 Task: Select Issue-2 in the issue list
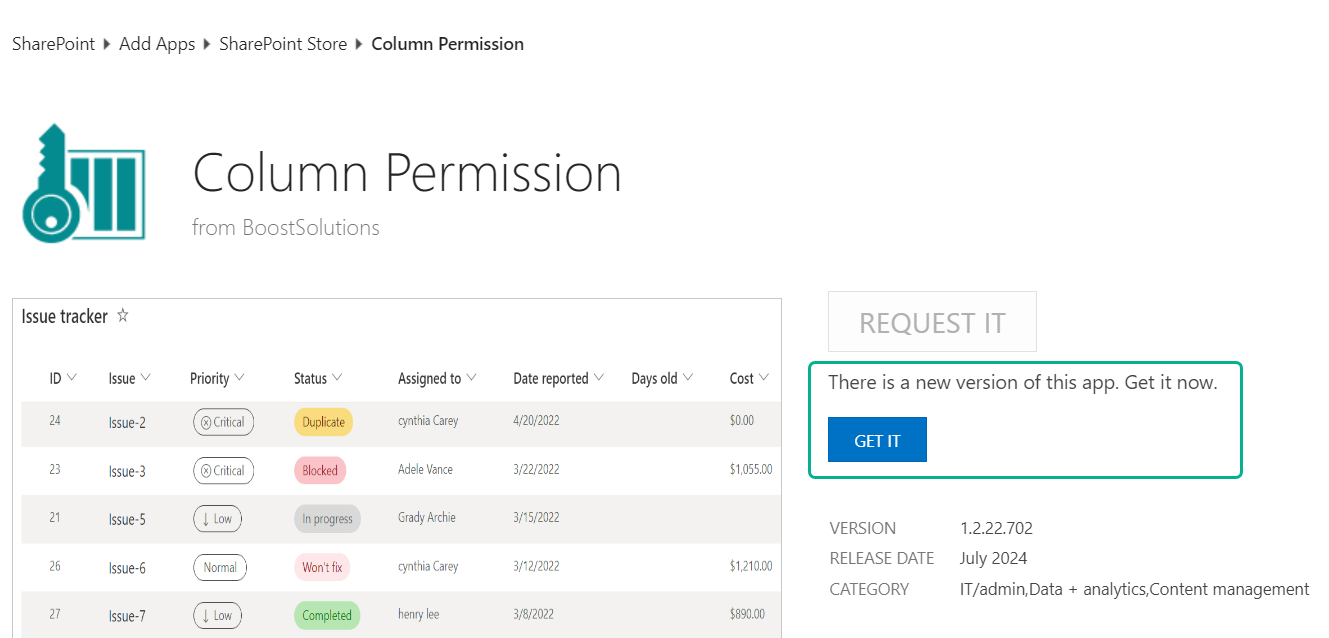(127, 423)
